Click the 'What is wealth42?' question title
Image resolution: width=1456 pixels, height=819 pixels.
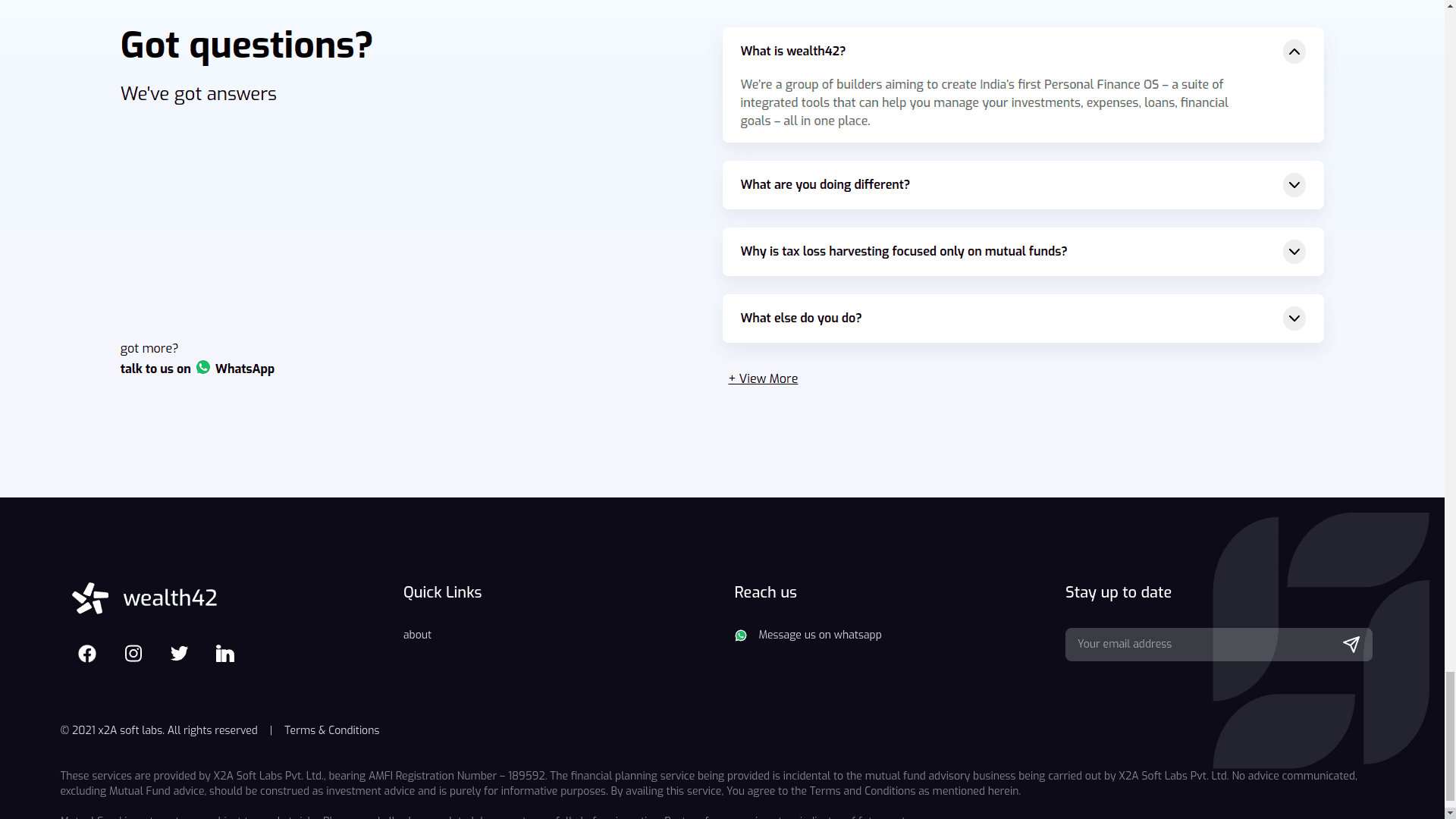(x=792, y=52)
